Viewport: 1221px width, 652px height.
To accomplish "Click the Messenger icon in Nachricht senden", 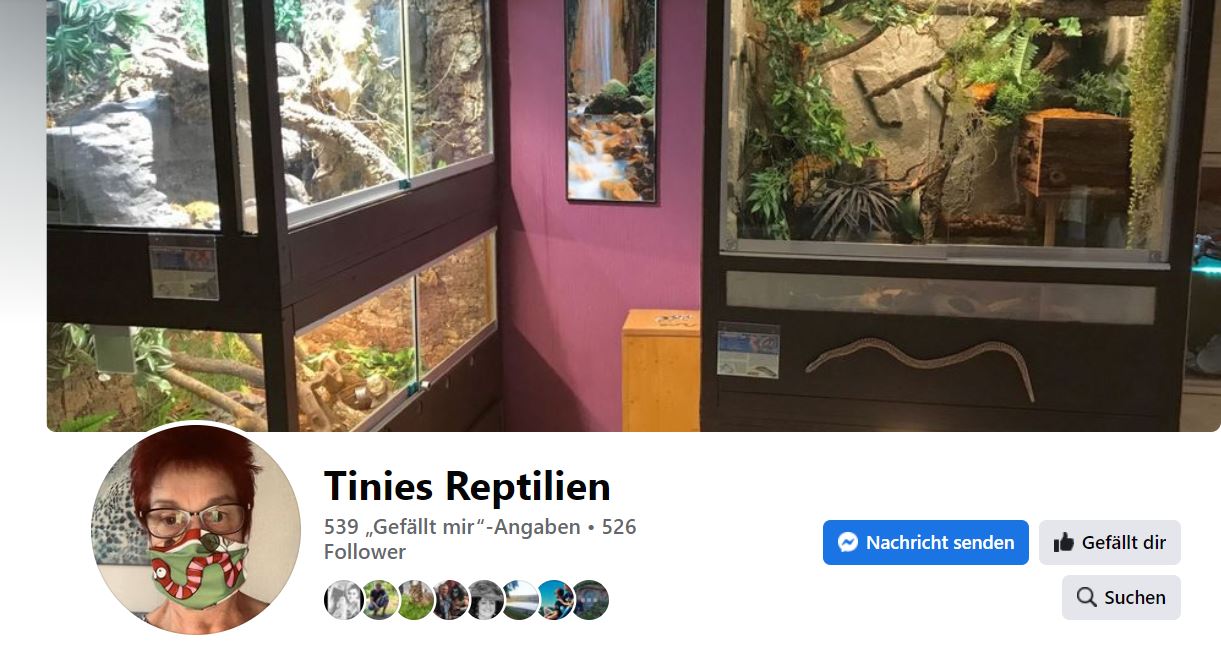I will pos(848,543).
